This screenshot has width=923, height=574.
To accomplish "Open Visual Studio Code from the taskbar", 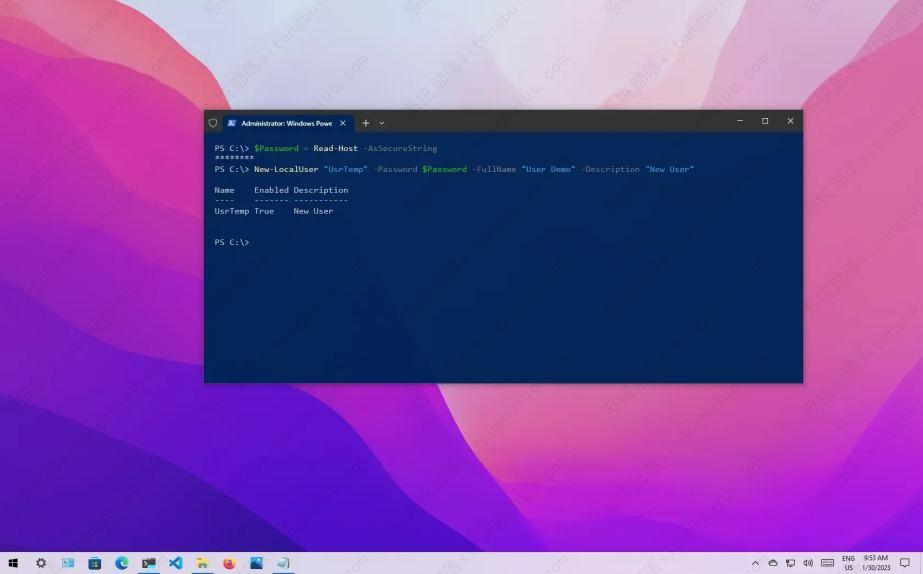I will [x=175, y=563].
